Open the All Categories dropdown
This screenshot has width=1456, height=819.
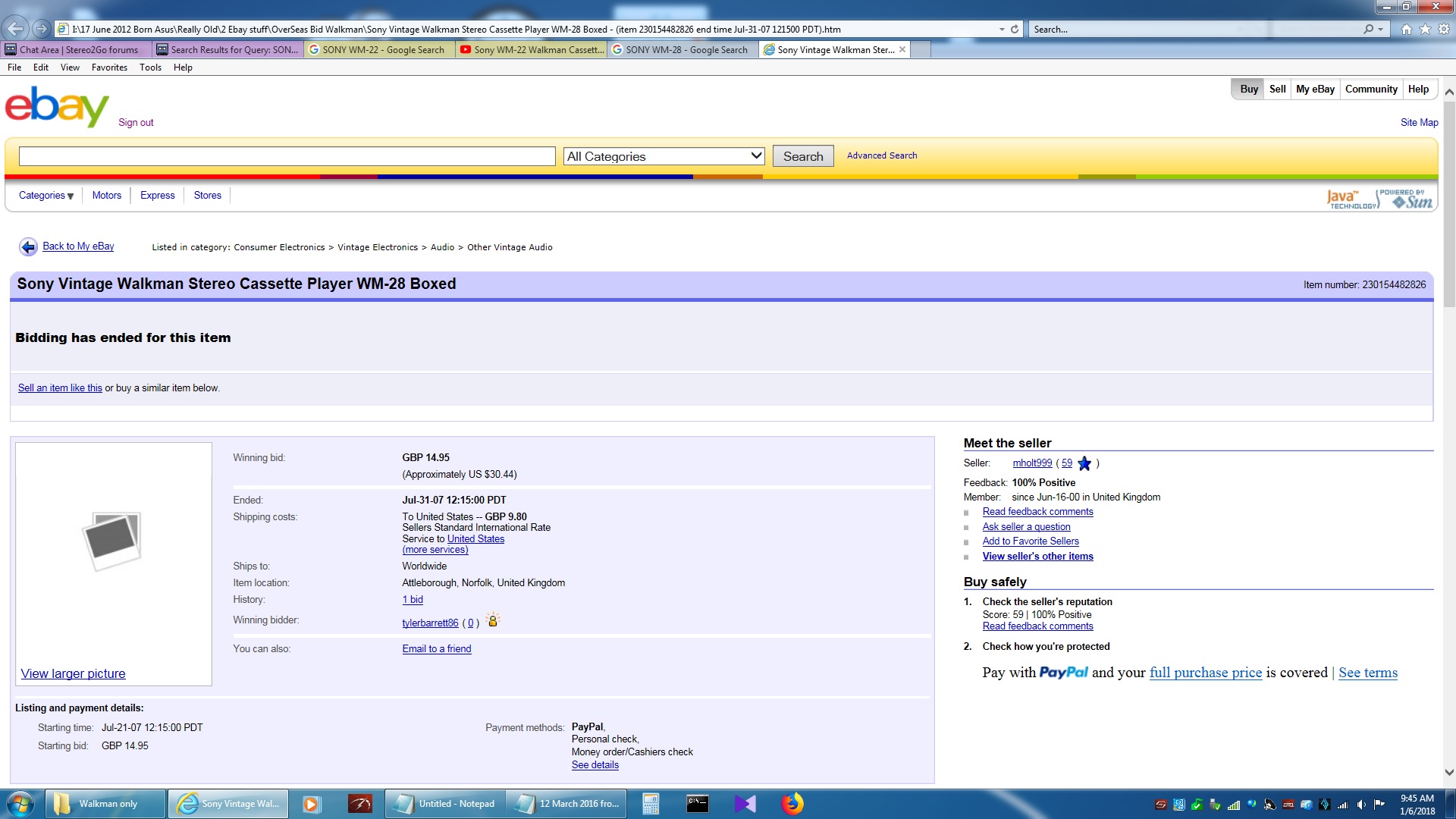(x=664, y=156)
